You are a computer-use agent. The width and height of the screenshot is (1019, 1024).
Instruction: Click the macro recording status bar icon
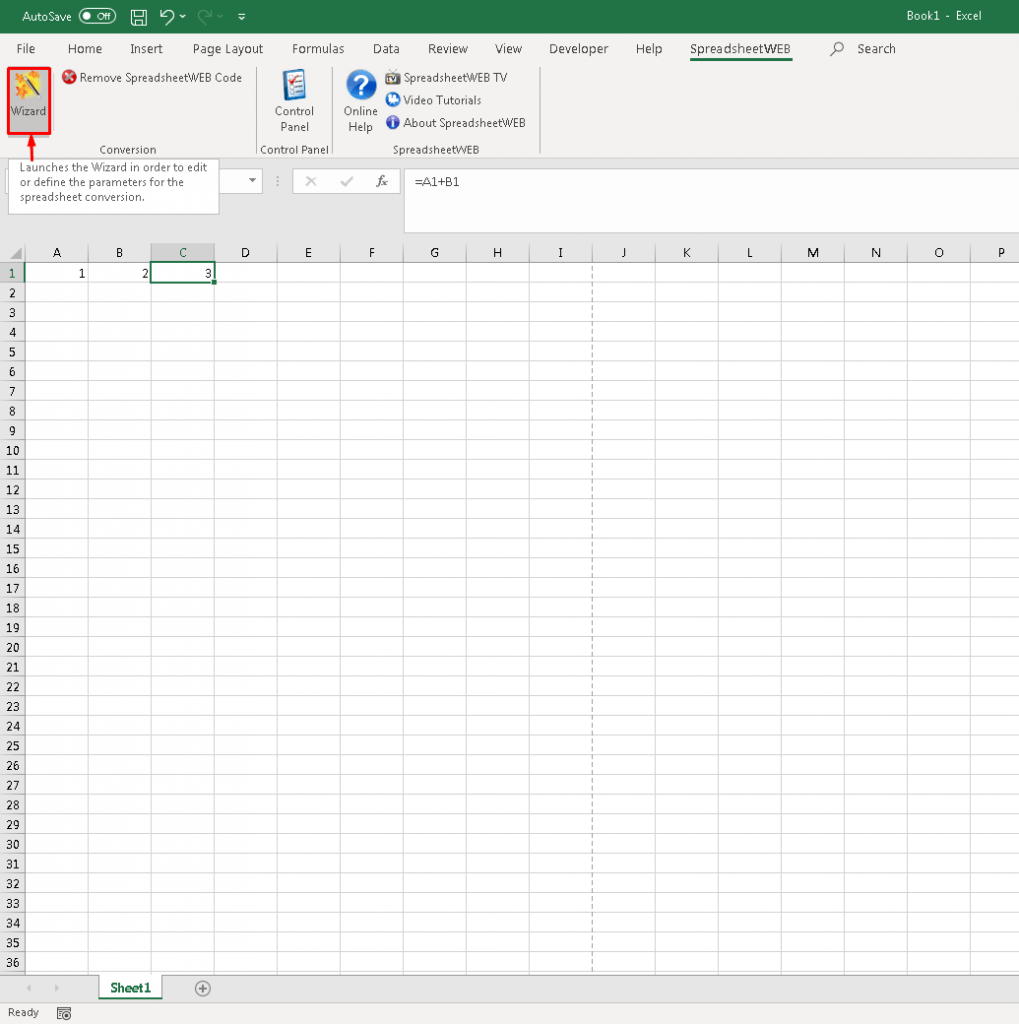(x=64, y=1013)
